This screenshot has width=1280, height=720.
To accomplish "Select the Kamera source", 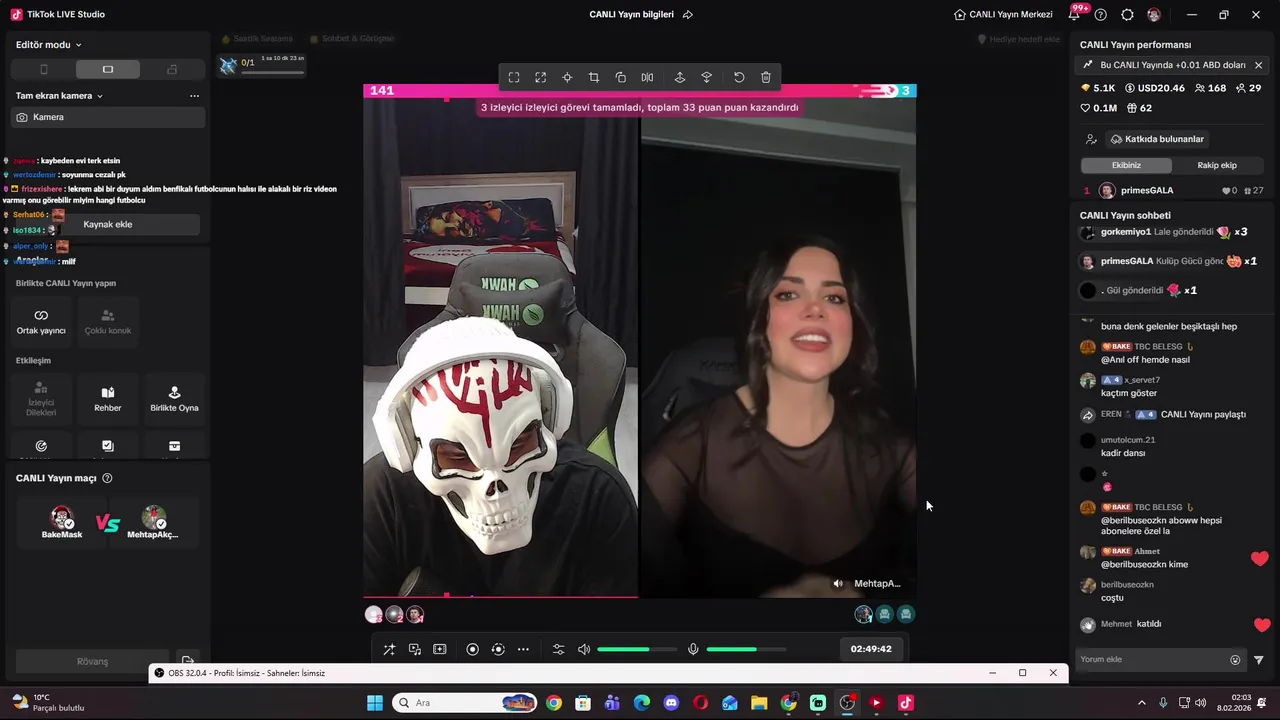I will coord(108,117).
